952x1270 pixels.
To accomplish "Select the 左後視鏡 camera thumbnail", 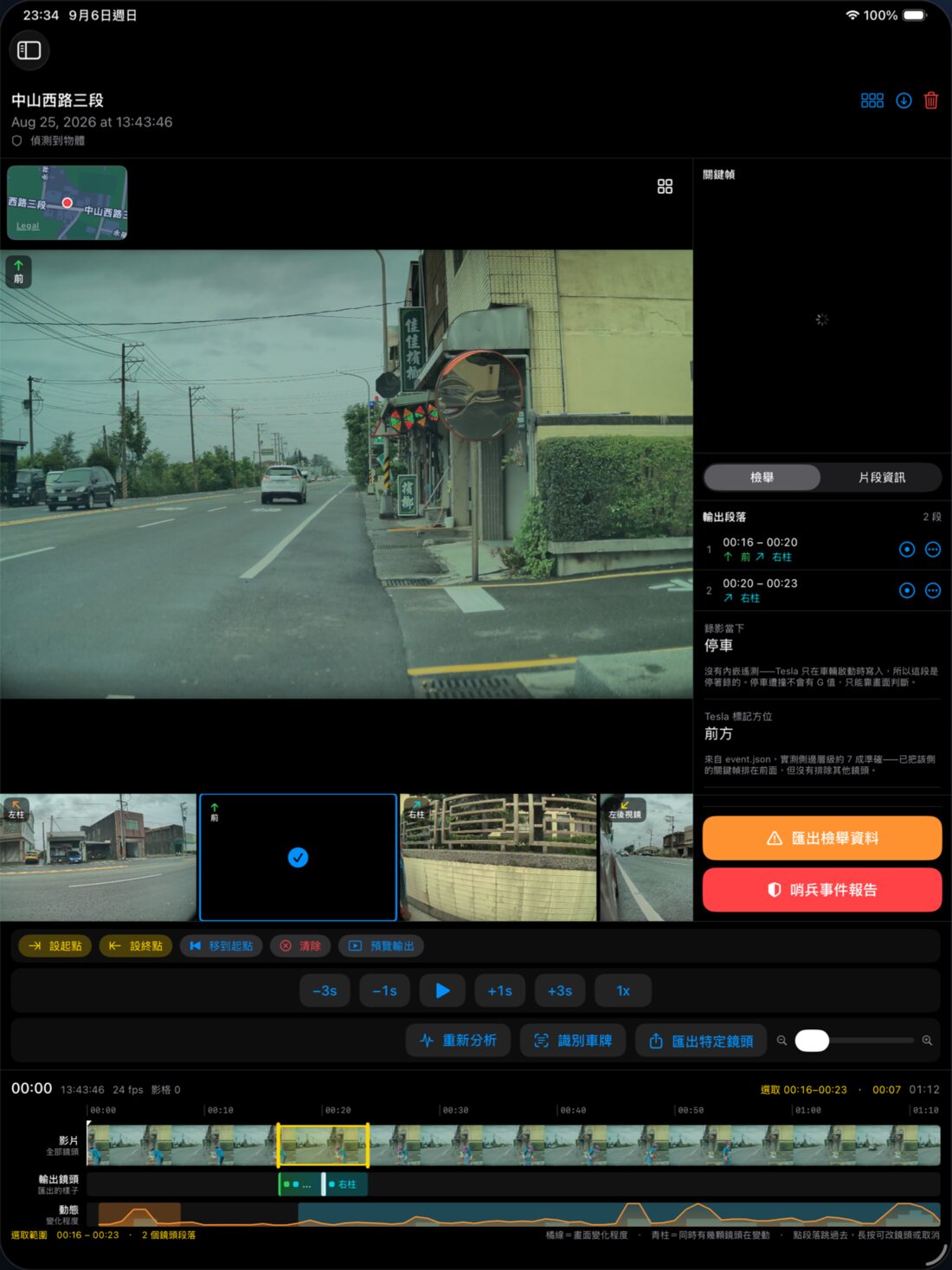I will point(646,857).
